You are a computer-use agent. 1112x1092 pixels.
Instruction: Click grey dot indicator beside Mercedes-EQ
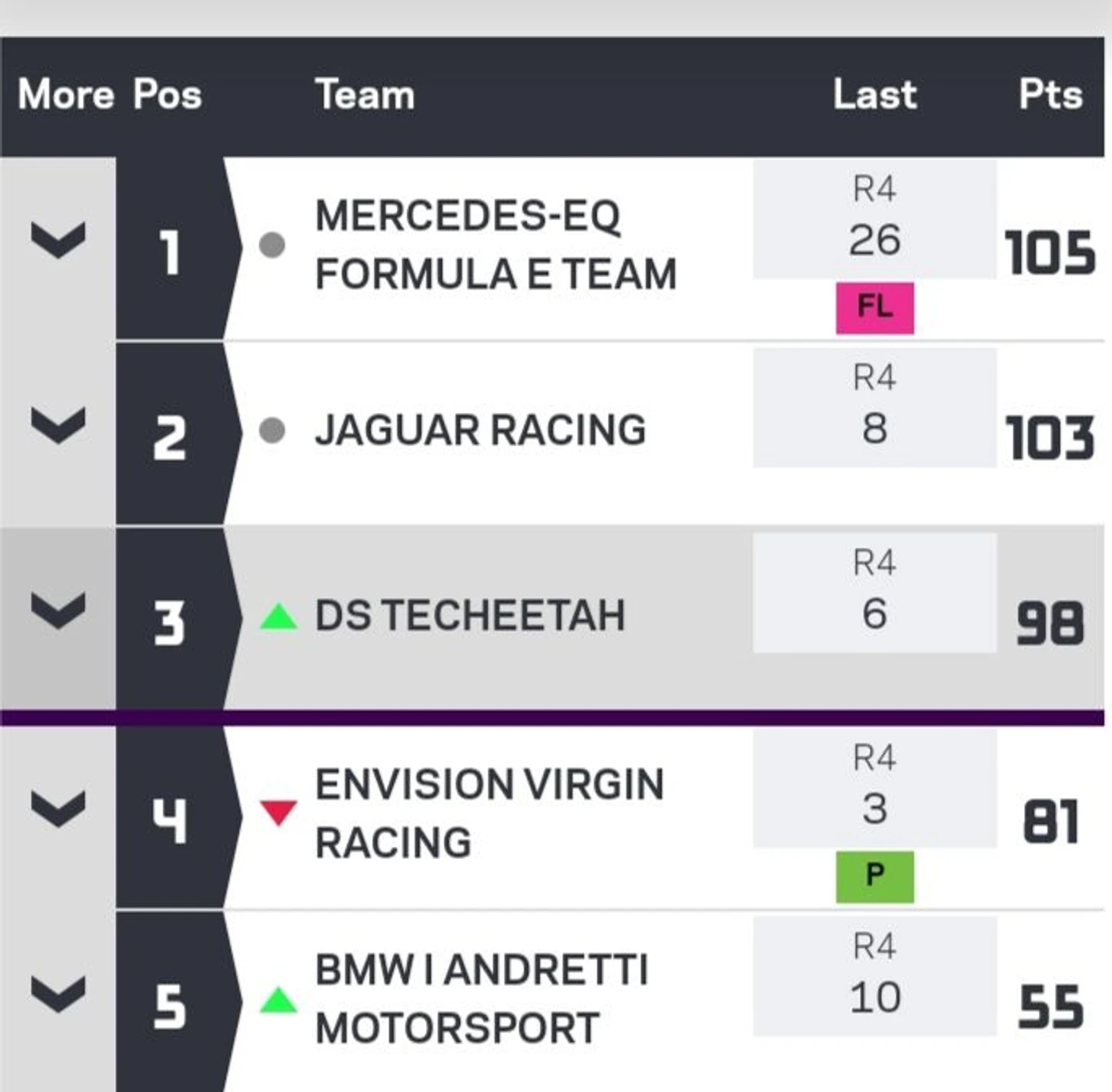(x=272, y=245)
